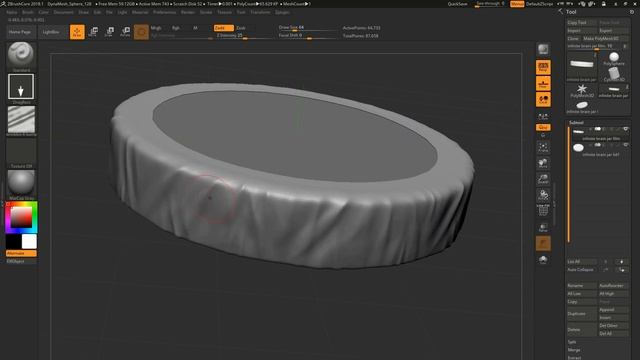
Task: Select the Move gizmo icon
Action: [x=93, y=32]
